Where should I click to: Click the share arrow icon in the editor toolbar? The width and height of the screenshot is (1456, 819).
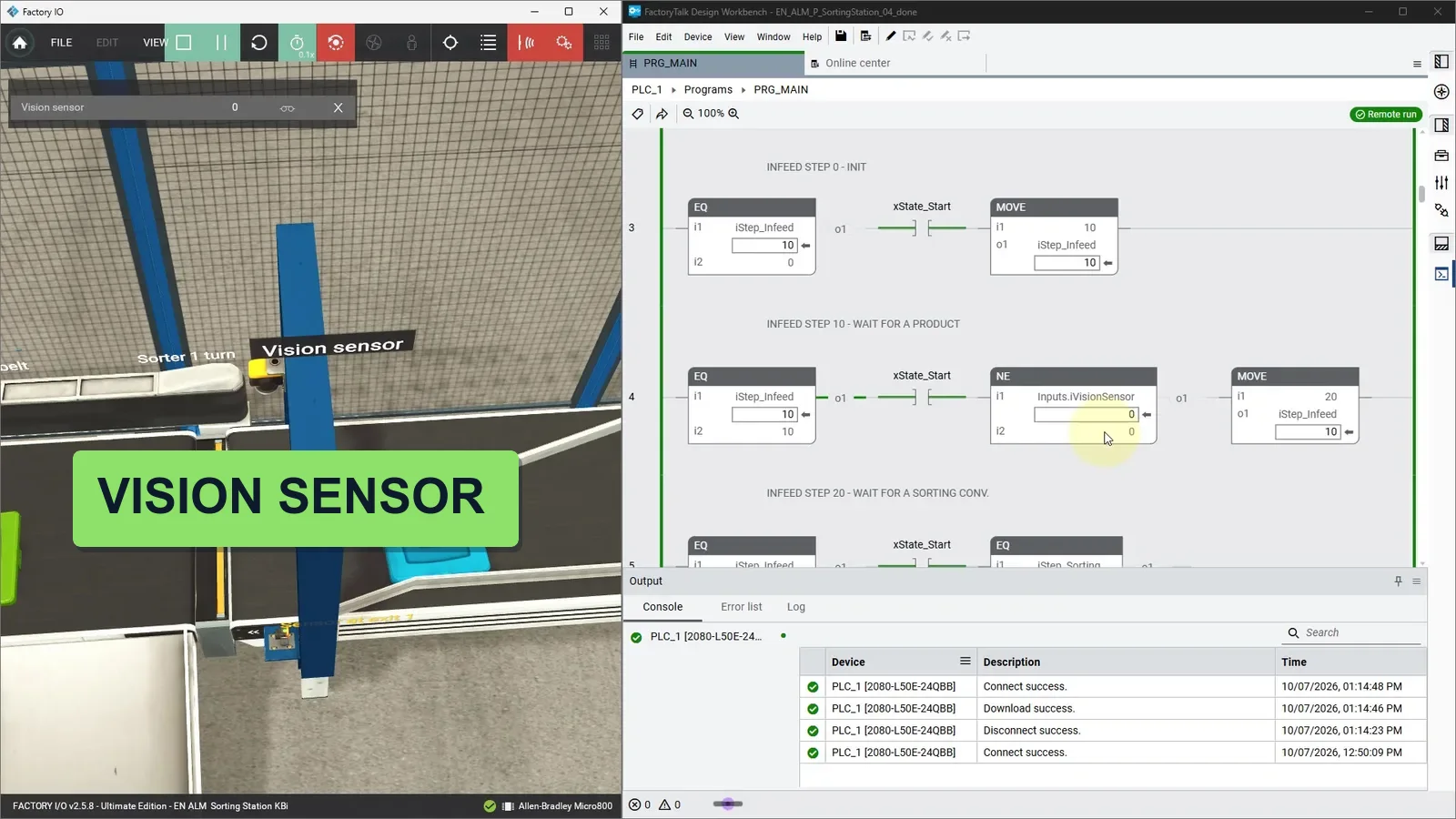(x=662, y=114)
